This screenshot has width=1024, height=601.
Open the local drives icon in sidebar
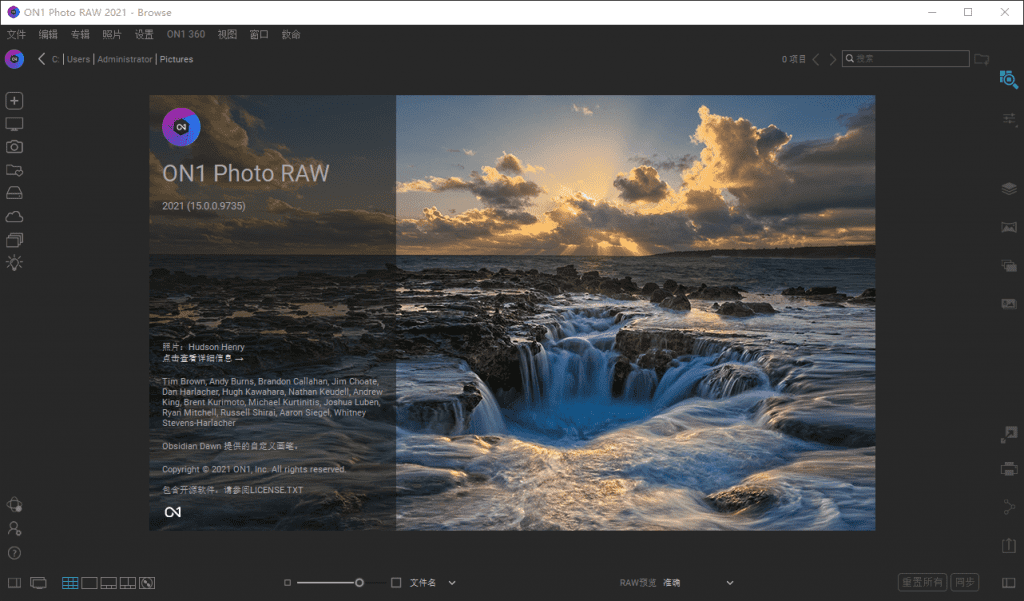point(14,193)
